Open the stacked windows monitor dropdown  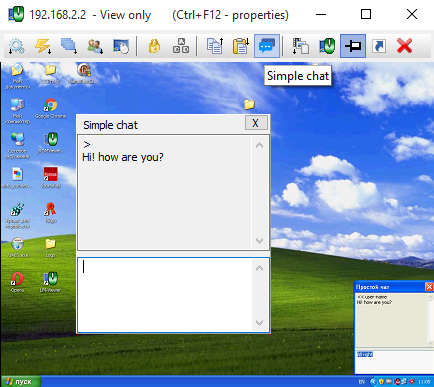[69, 46]
